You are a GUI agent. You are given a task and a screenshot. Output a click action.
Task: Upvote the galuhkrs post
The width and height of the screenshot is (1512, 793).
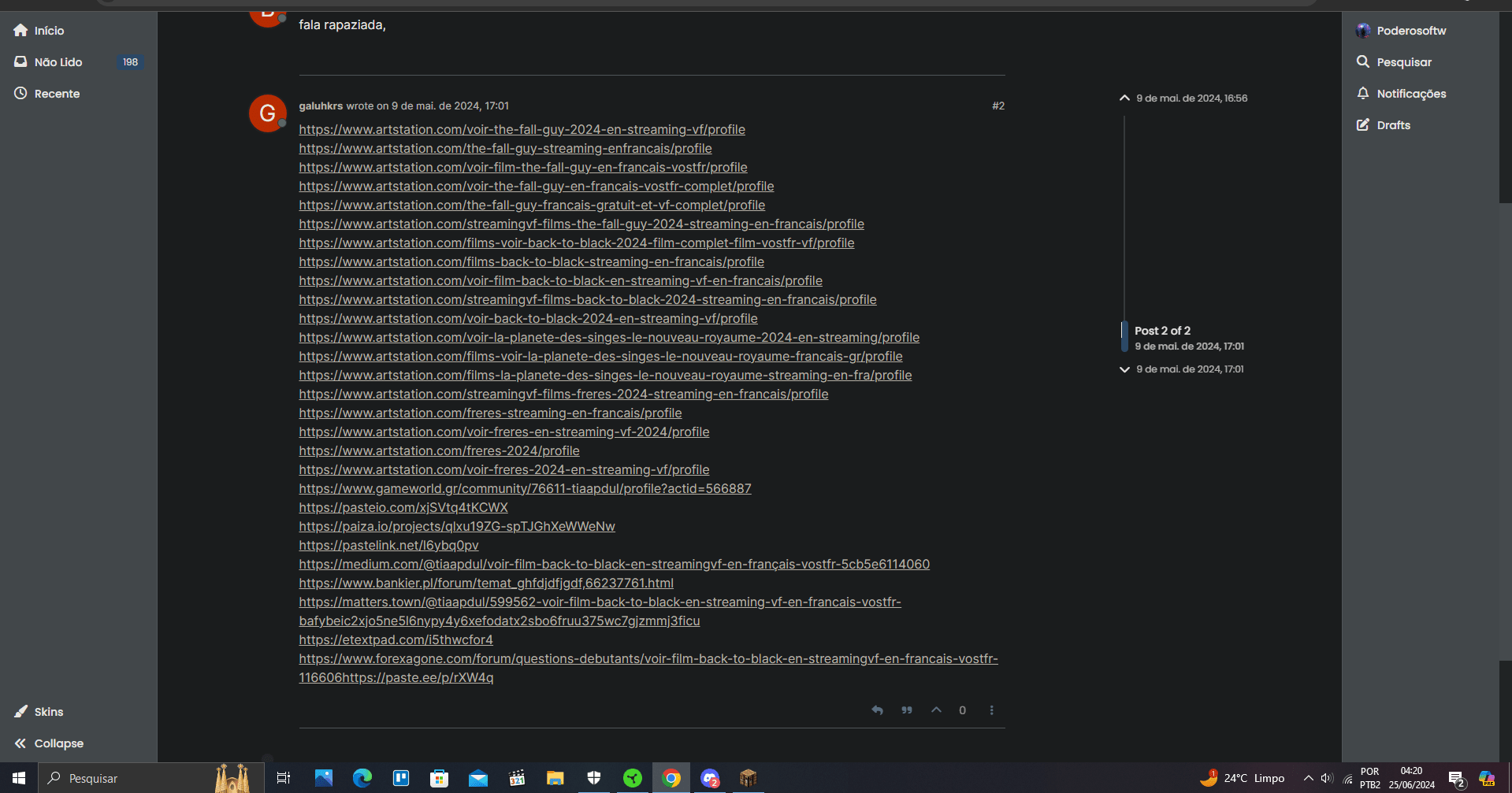936,710
